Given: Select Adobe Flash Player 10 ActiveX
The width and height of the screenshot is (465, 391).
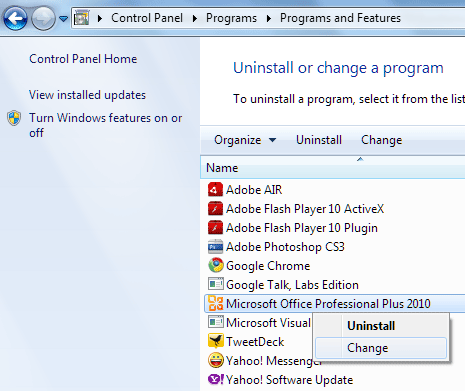Looking at the screenshot, I should pyautogui.click(x=305, y=209).
